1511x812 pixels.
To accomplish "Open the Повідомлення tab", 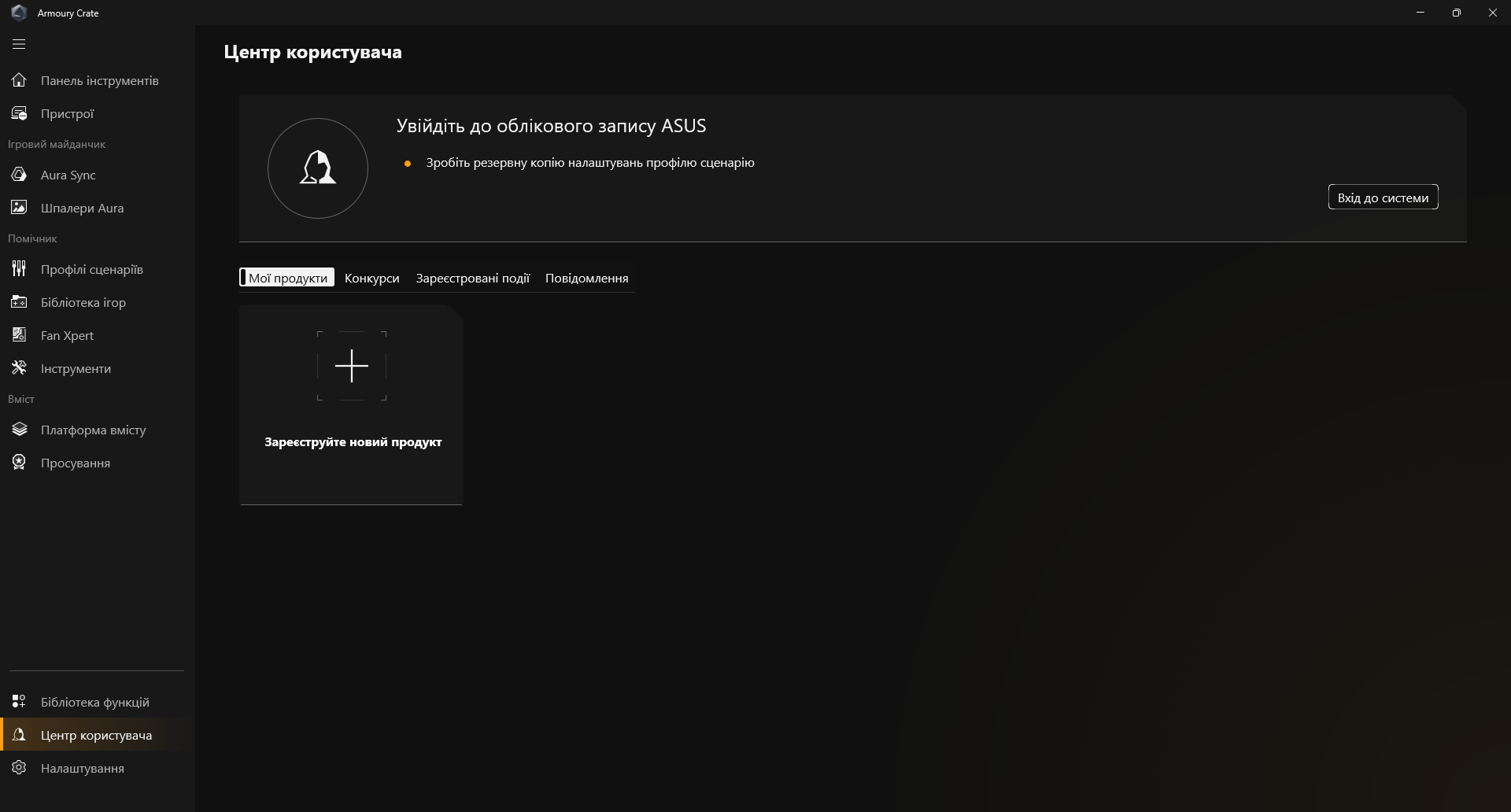I will 586,278.
